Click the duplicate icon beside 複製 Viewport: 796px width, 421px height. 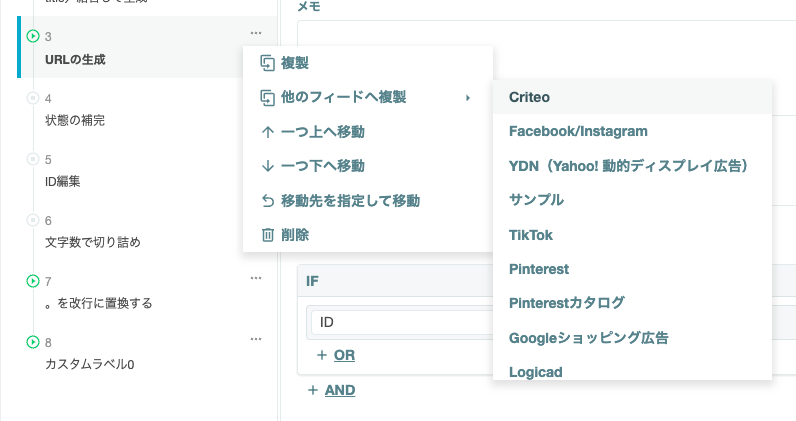pos(268,63)
